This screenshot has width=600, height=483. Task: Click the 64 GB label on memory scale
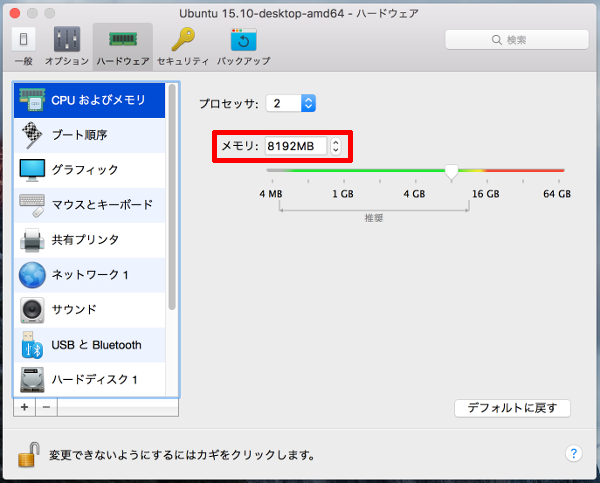[557, 194]
